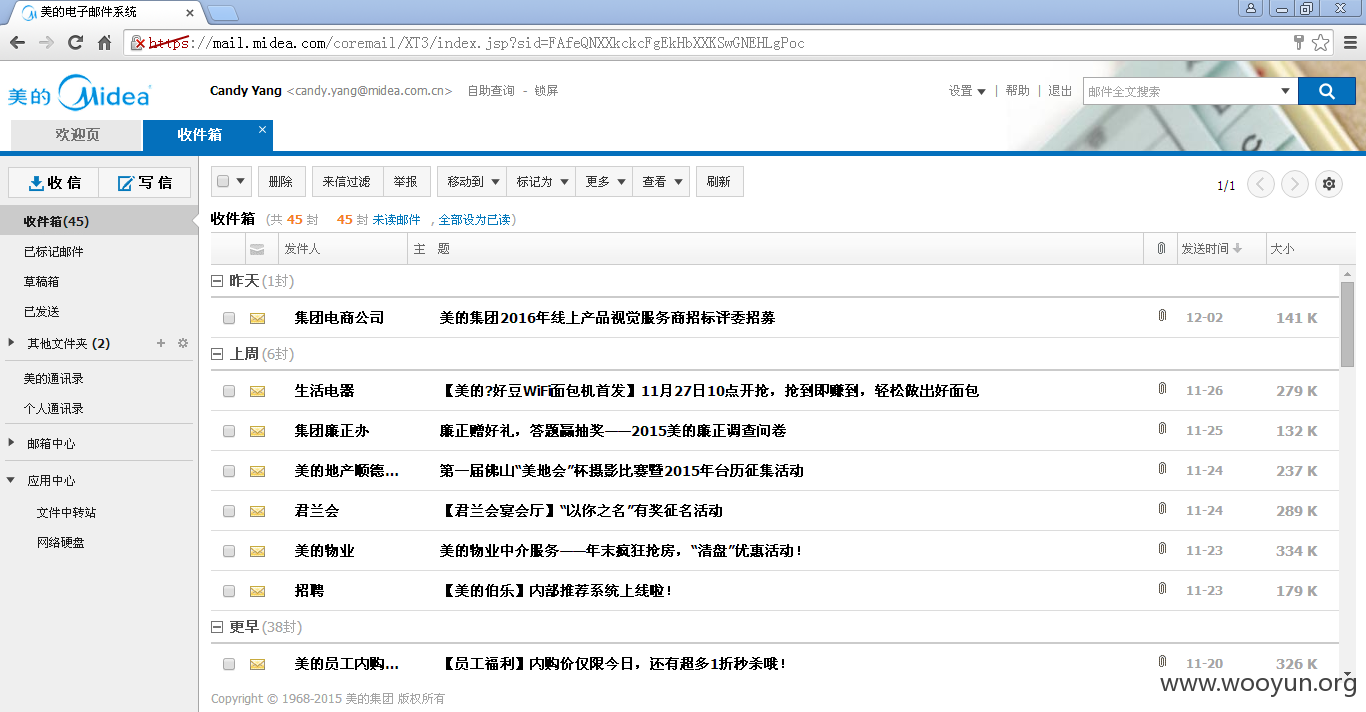
Task: Click envelope icon of 集团电商公司 mail
Action: tap(257, 318)
